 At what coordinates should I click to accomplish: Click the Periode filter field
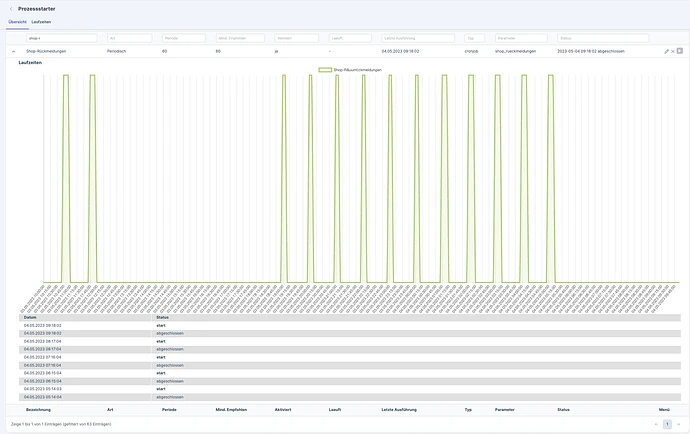click(x=184, y=38)
